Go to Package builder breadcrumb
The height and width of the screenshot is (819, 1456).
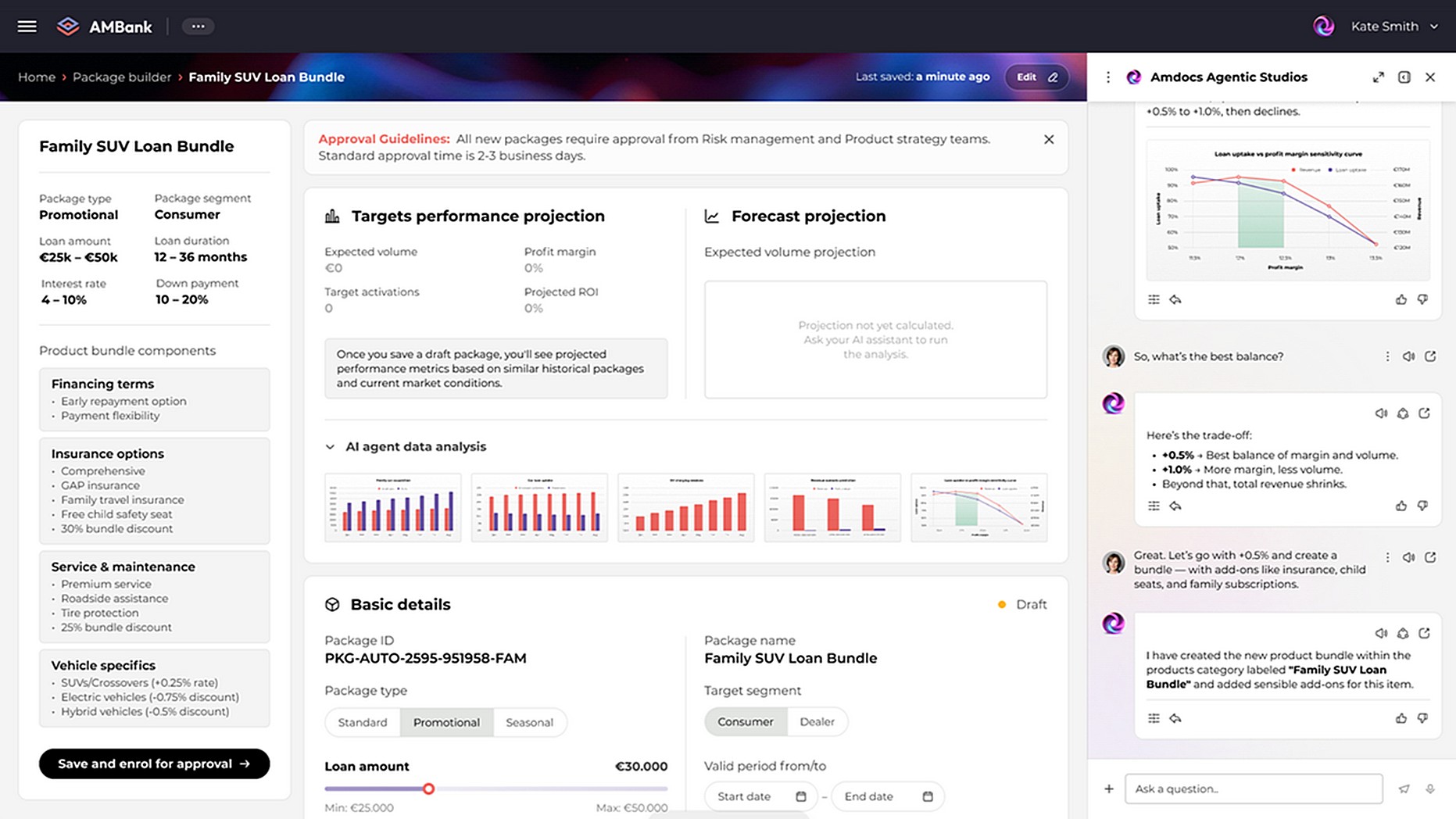(122, 77)
